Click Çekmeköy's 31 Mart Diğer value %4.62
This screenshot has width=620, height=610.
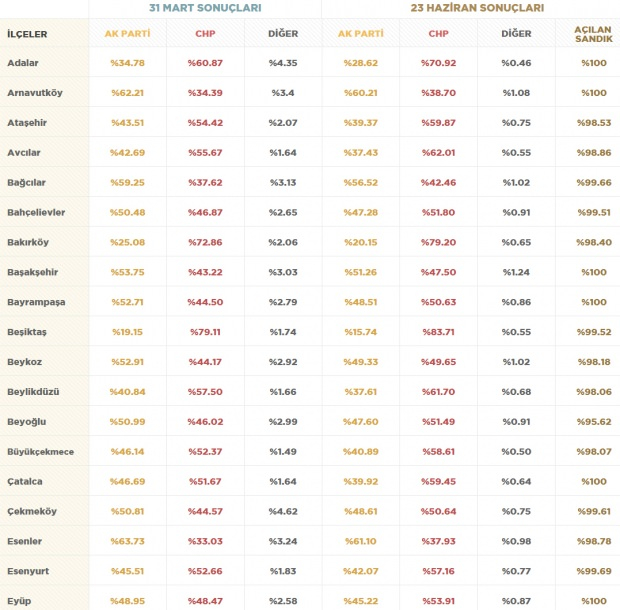283,511
